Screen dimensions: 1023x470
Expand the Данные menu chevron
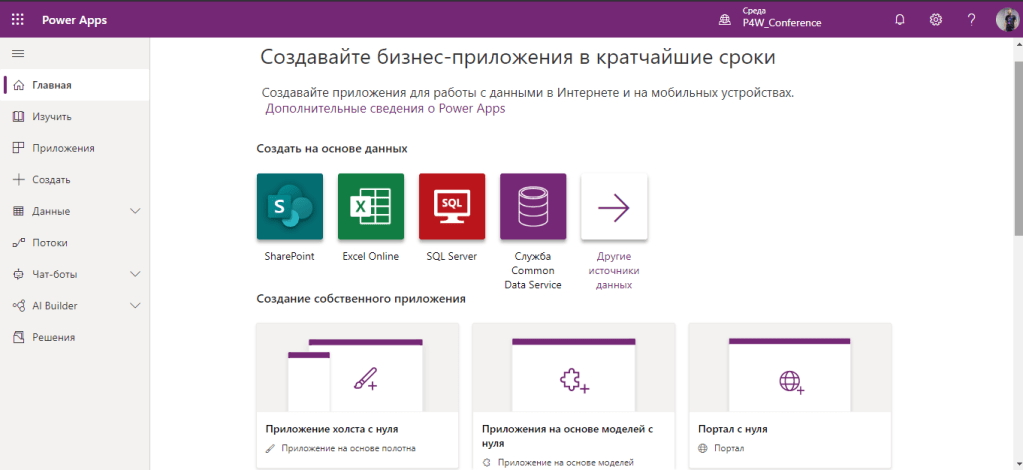click(136, 211)
